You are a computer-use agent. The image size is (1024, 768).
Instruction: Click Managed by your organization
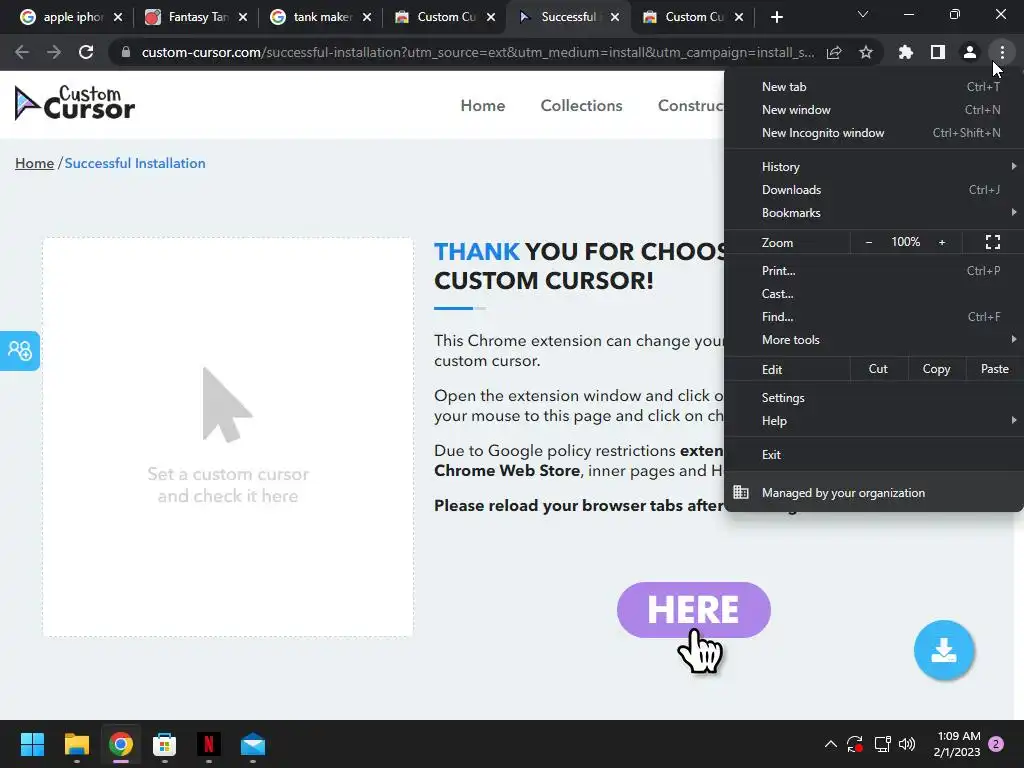click(x=874, y=492)
